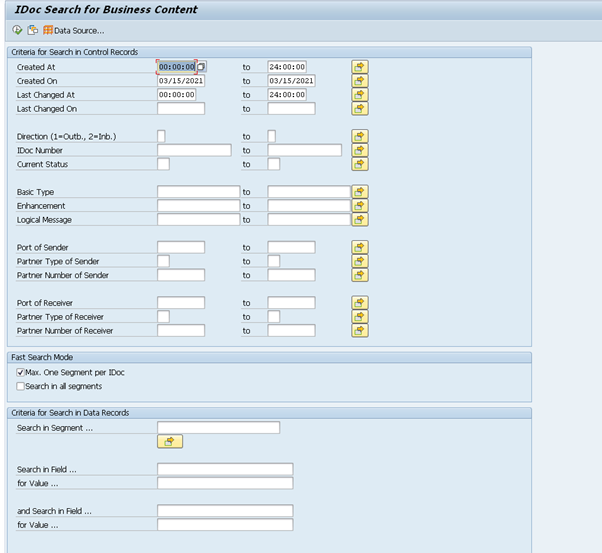Open multiple selection for Logical Message
Viewport: 602px width, 553px height.
click(x=360, y=219)
